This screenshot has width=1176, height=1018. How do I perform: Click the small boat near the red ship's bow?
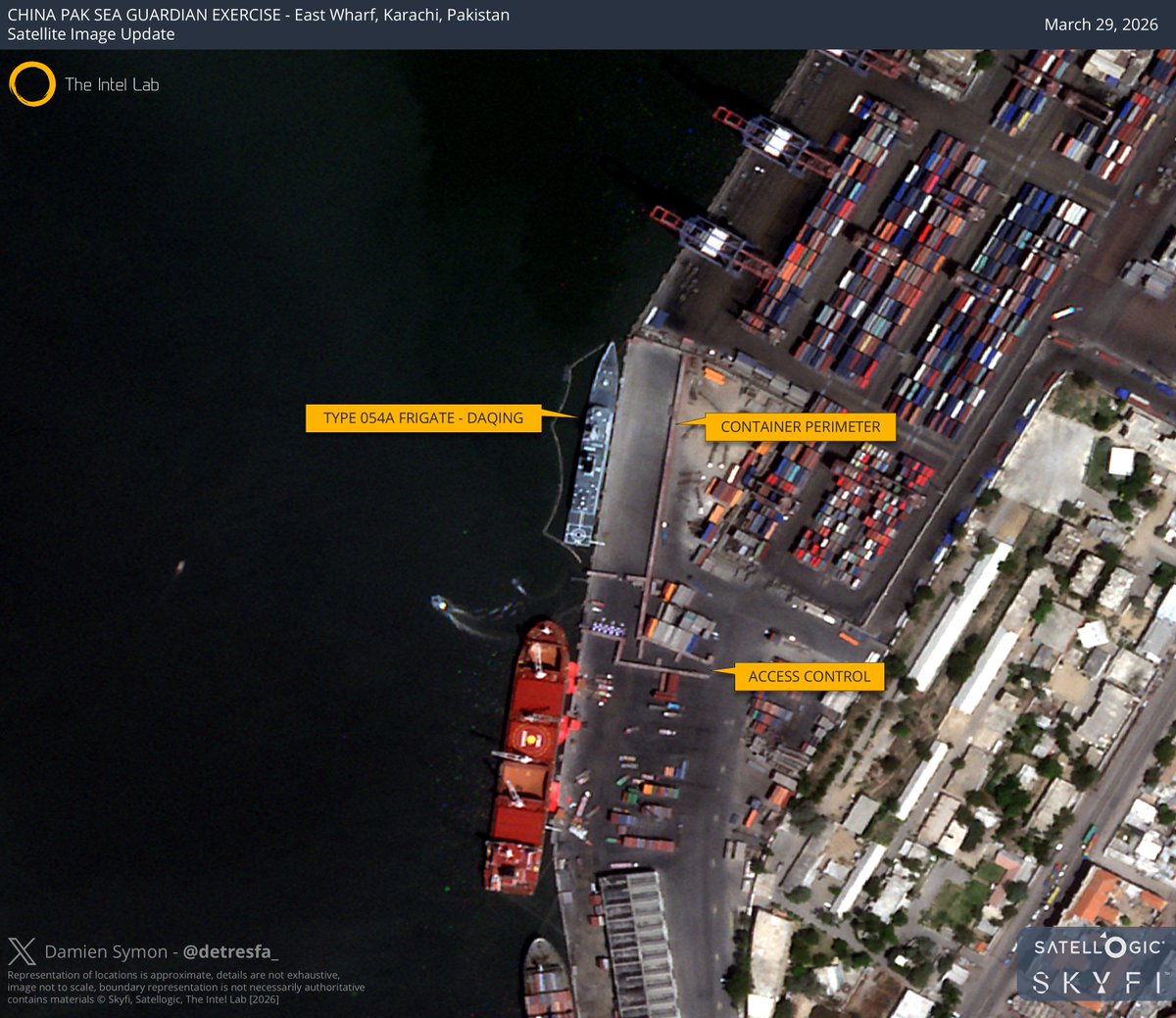[441, 603]
